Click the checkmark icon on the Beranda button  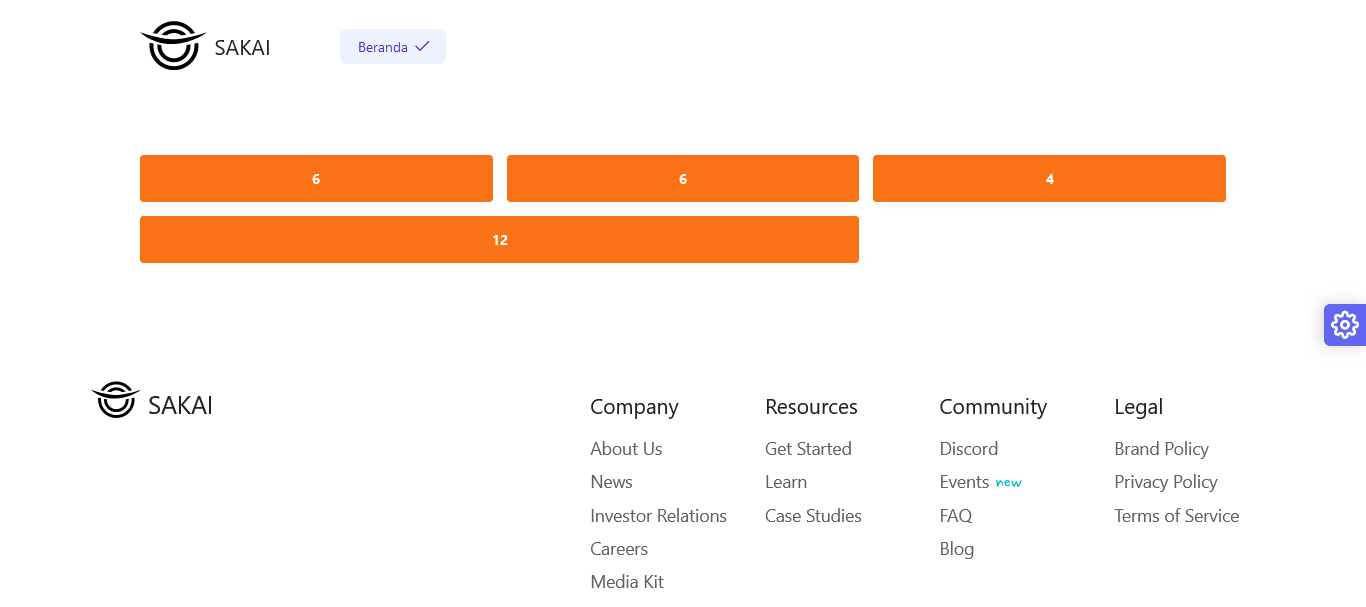coord(422,46)
